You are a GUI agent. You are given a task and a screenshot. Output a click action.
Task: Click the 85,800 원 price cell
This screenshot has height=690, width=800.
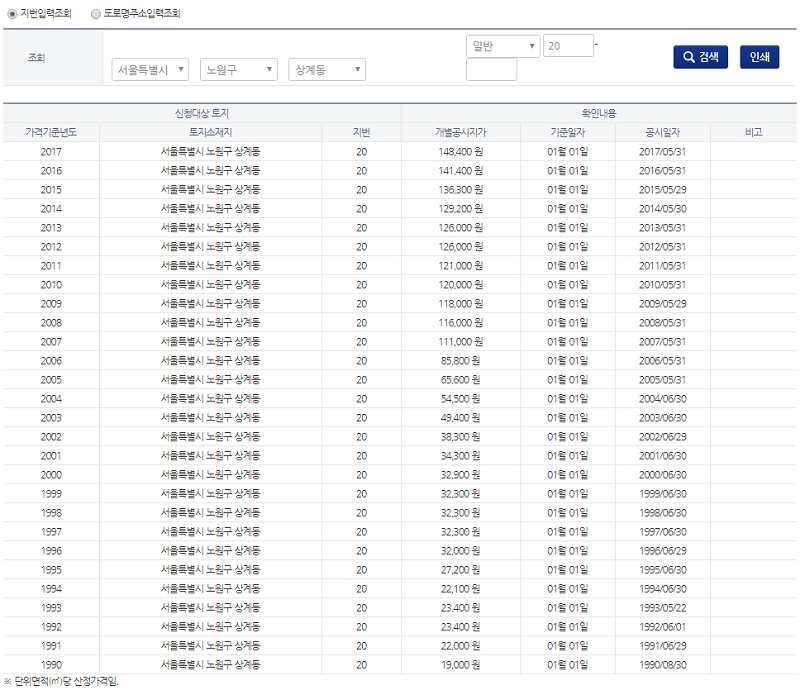click(461, 361)
